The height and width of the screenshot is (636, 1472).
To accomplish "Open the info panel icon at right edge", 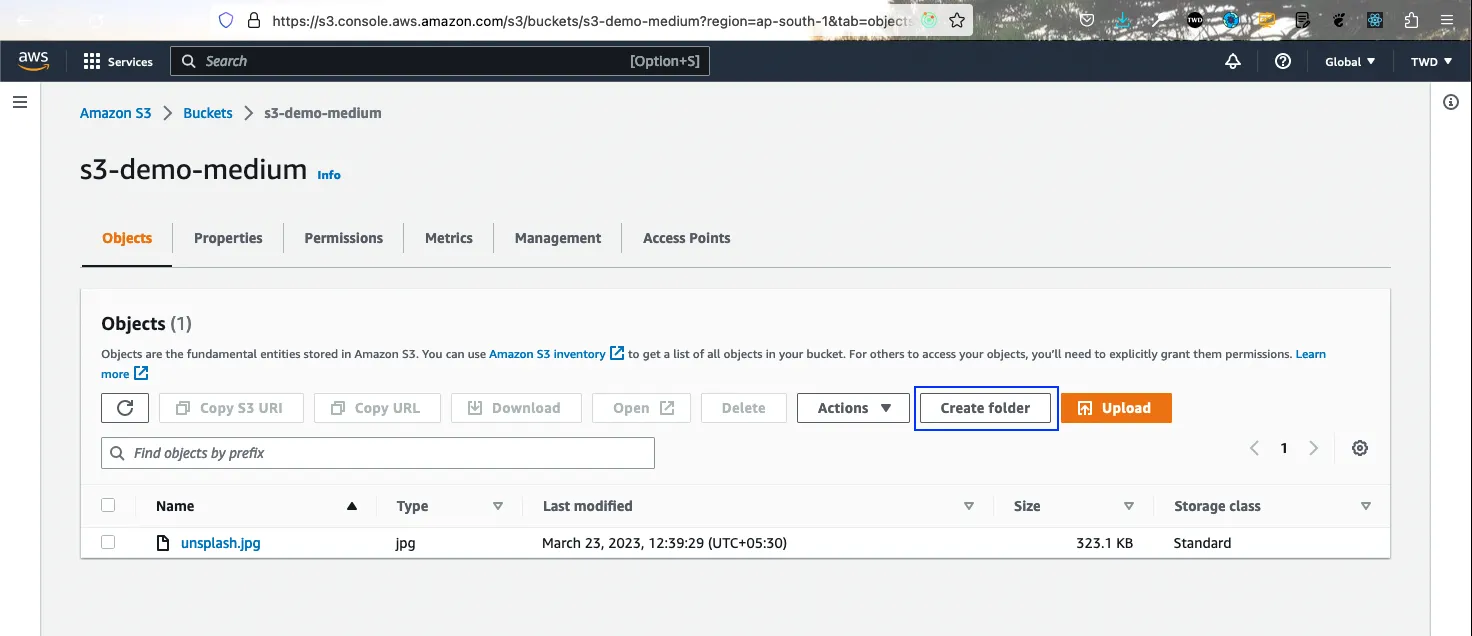I will tap(1451, 102).
